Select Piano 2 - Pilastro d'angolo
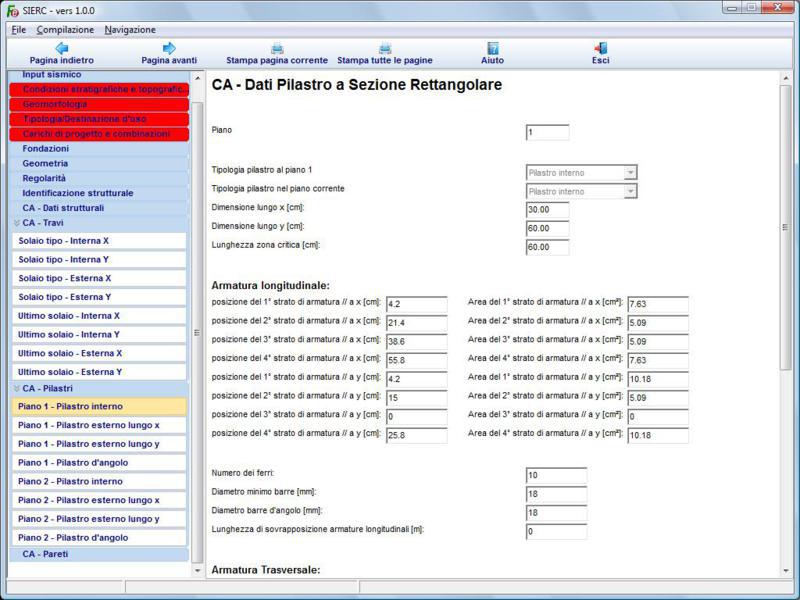This screenshot has height=600, width=800. click(99, 538)
